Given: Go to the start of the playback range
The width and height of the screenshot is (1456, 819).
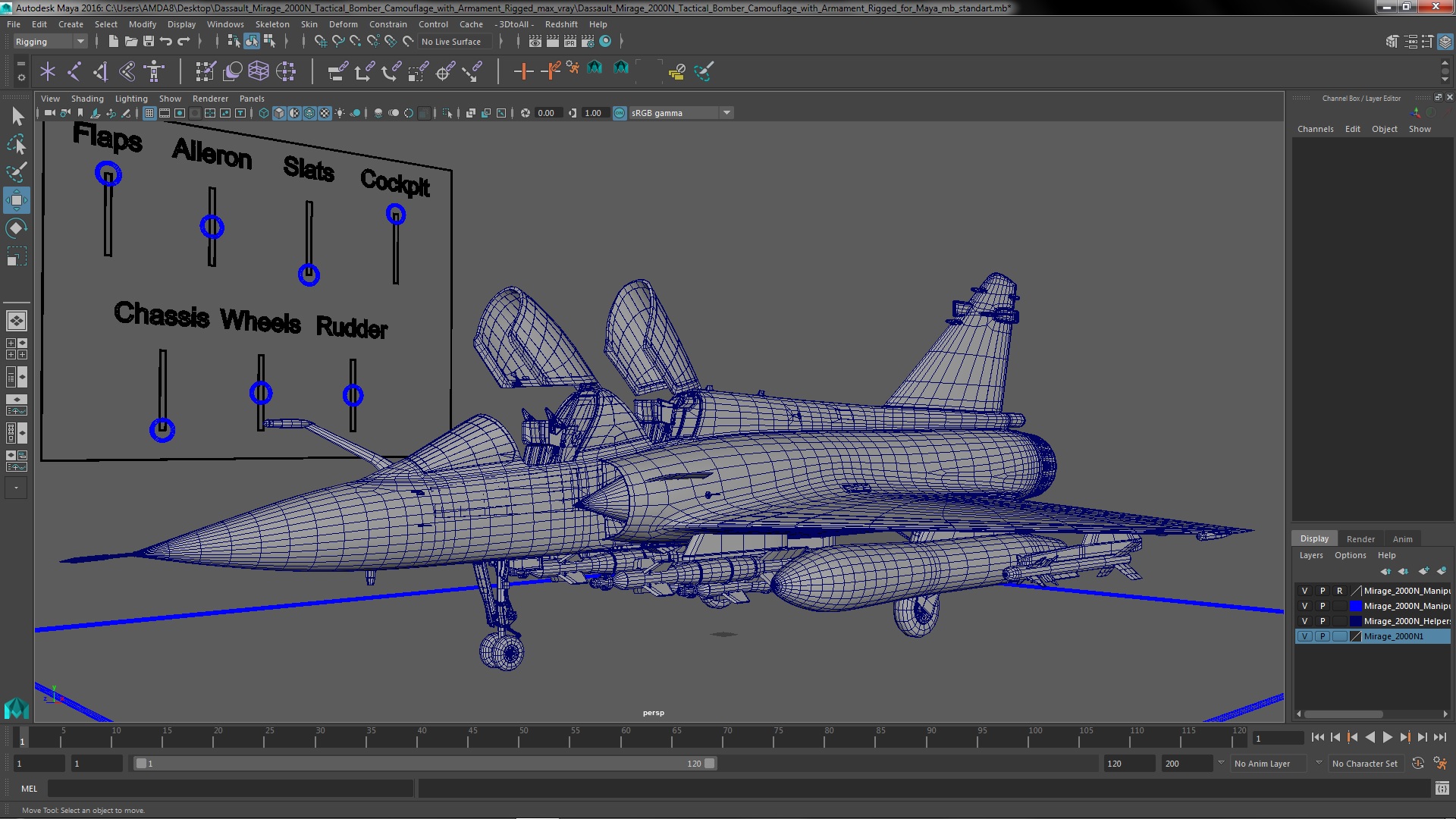Looking at the screenshot, I should pyautogui.click(x=1317, y=738).
